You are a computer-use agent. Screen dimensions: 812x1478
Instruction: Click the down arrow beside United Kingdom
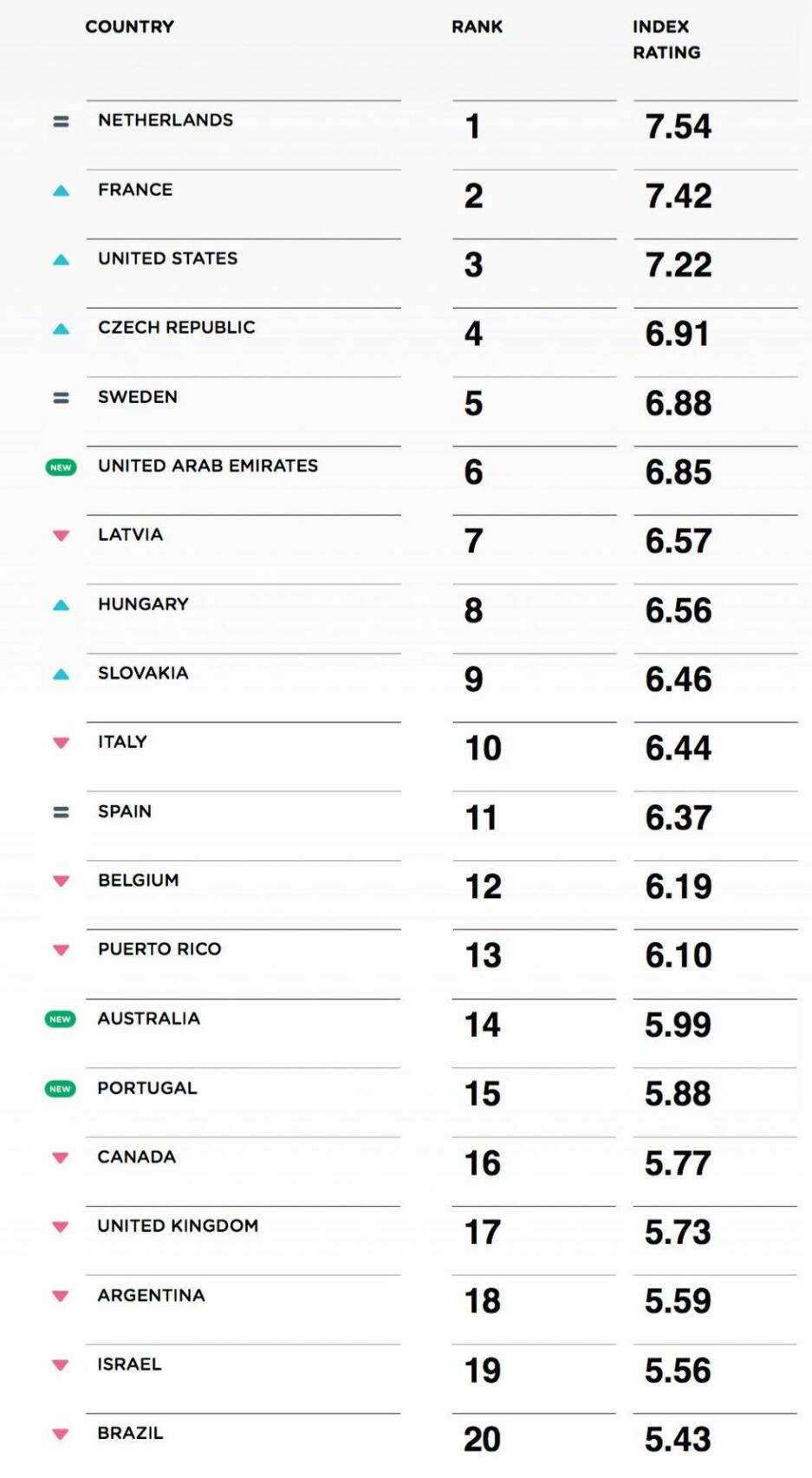coord(61,1227)
